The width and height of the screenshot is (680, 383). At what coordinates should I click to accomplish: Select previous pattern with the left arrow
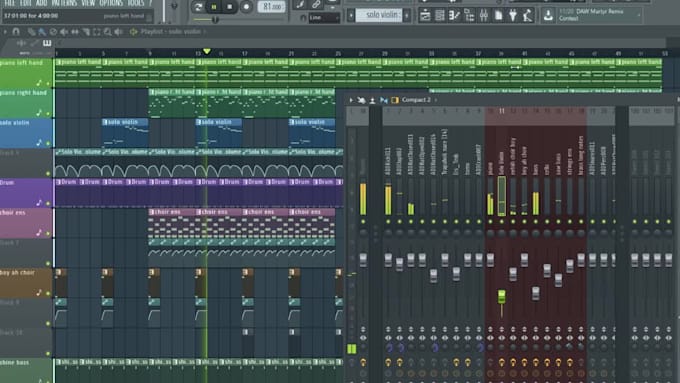(351, 16)
